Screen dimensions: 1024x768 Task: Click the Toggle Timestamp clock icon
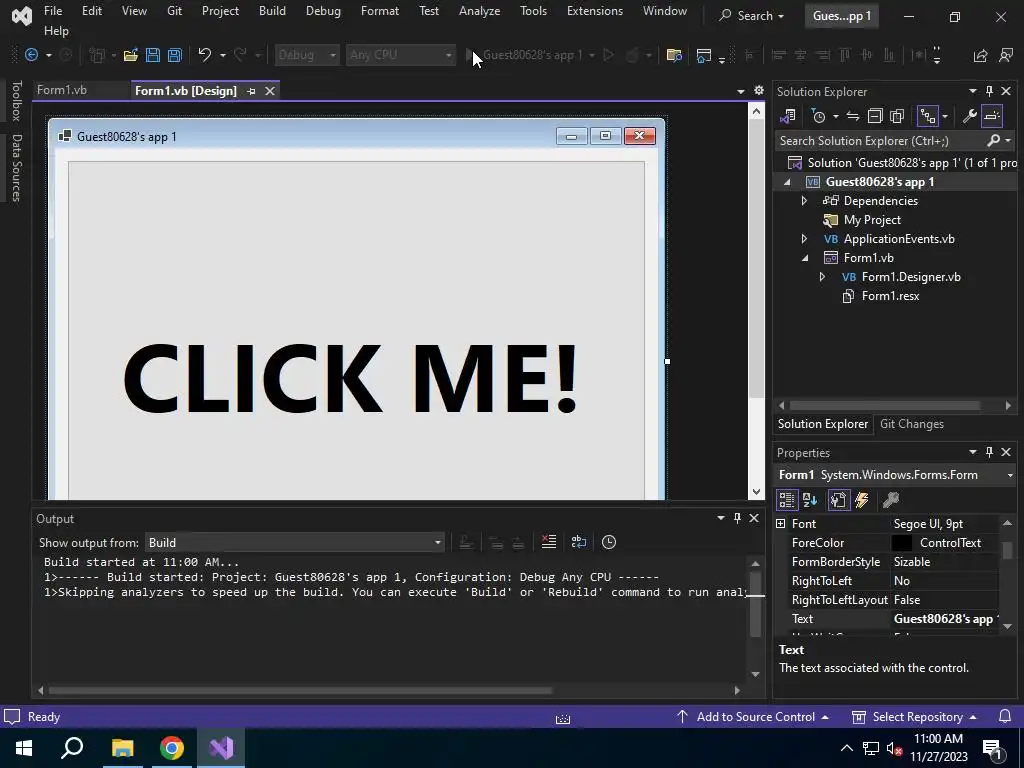[609, 542]
